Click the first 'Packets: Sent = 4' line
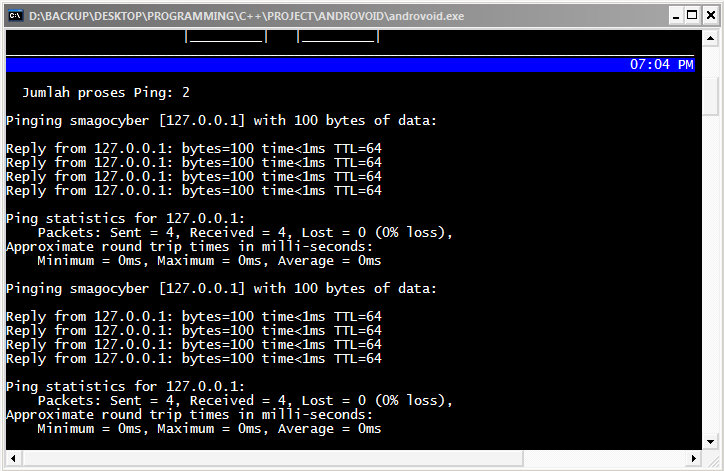 [245, 232]
